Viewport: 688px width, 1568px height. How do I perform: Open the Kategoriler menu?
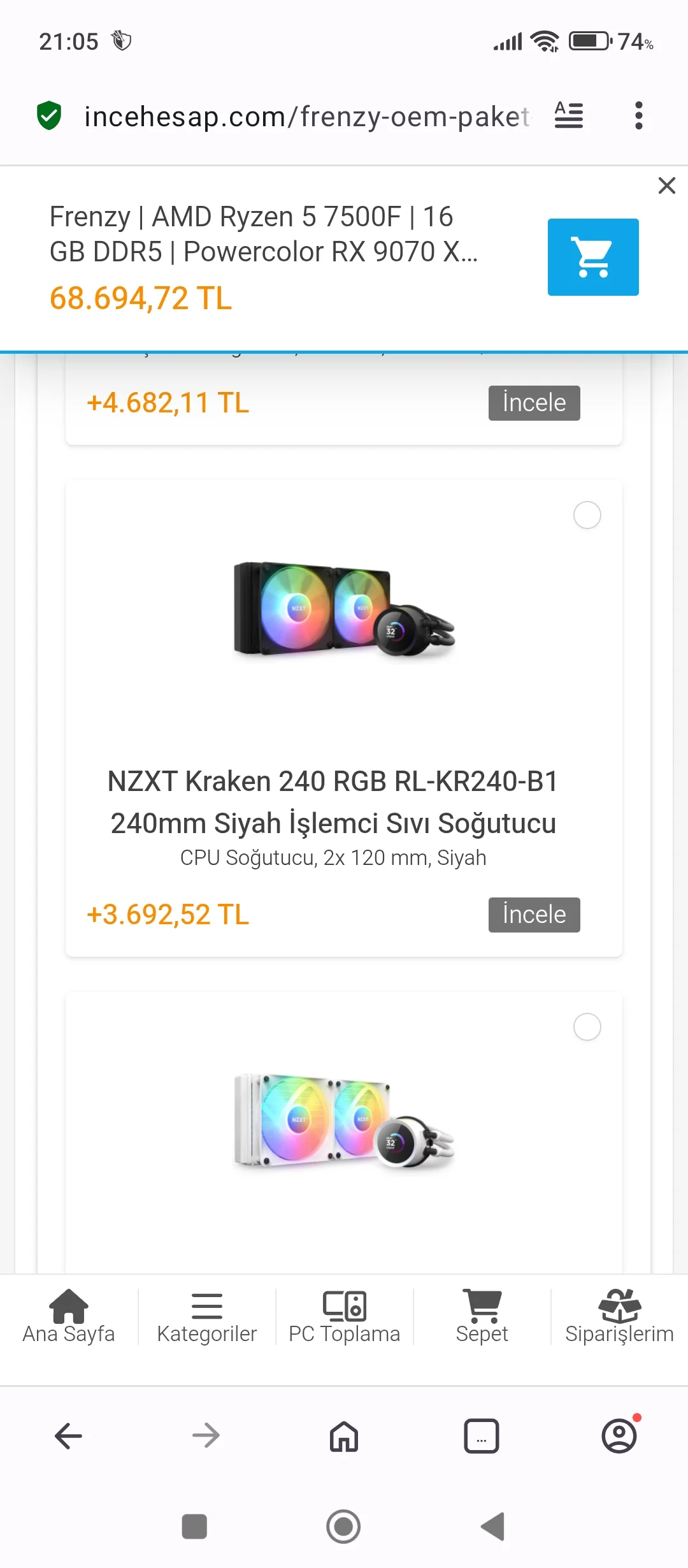pos(207,1316)
